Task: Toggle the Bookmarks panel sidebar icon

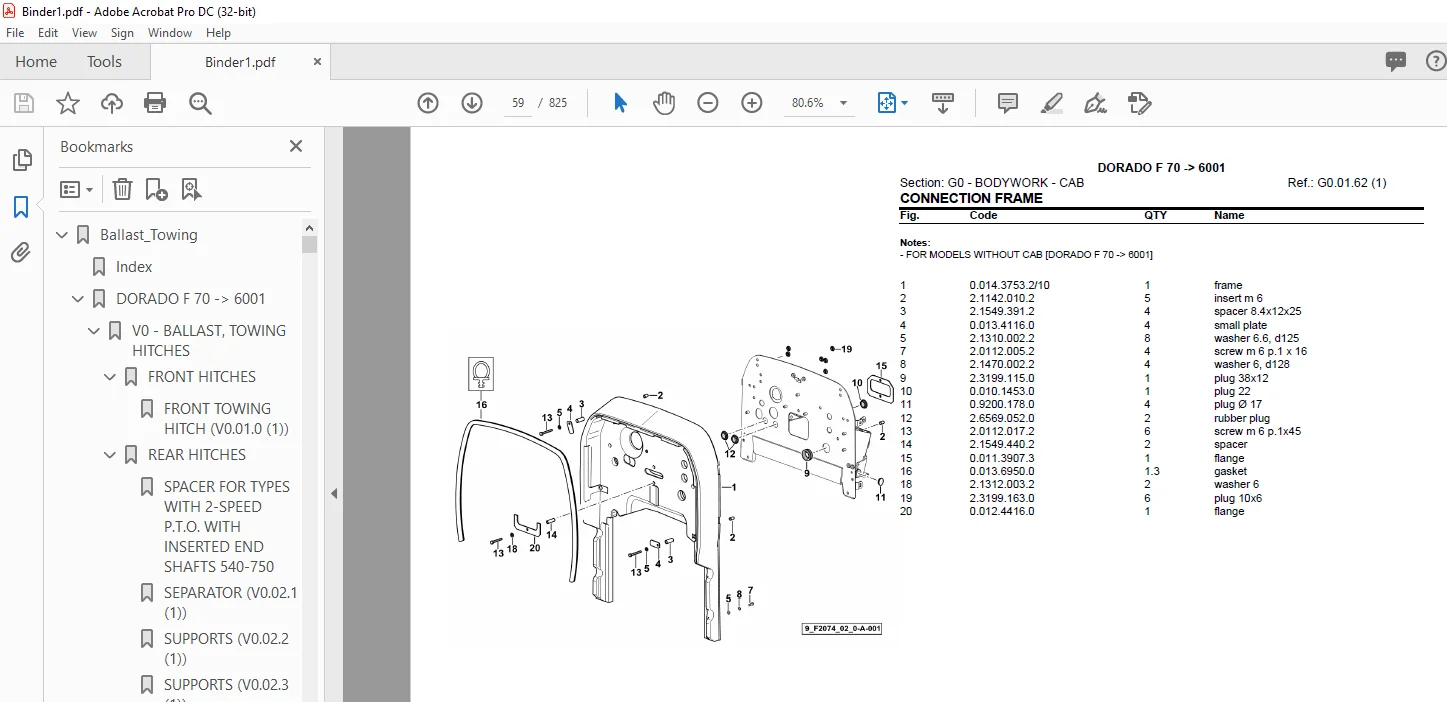Action: point(21,207)
